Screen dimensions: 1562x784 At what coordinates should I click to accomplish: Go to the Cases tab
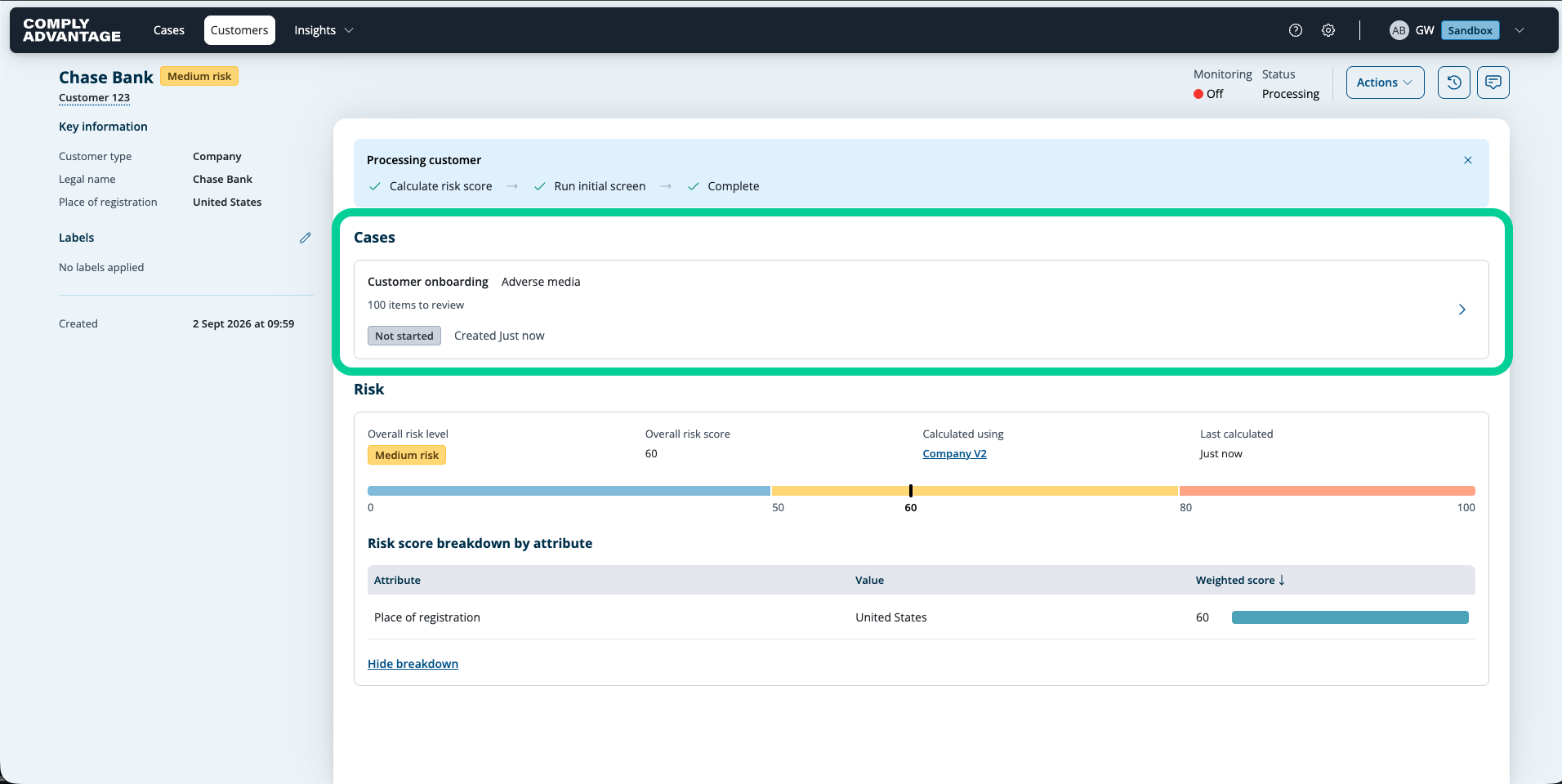pyautogui.click(x=169, y=30)
